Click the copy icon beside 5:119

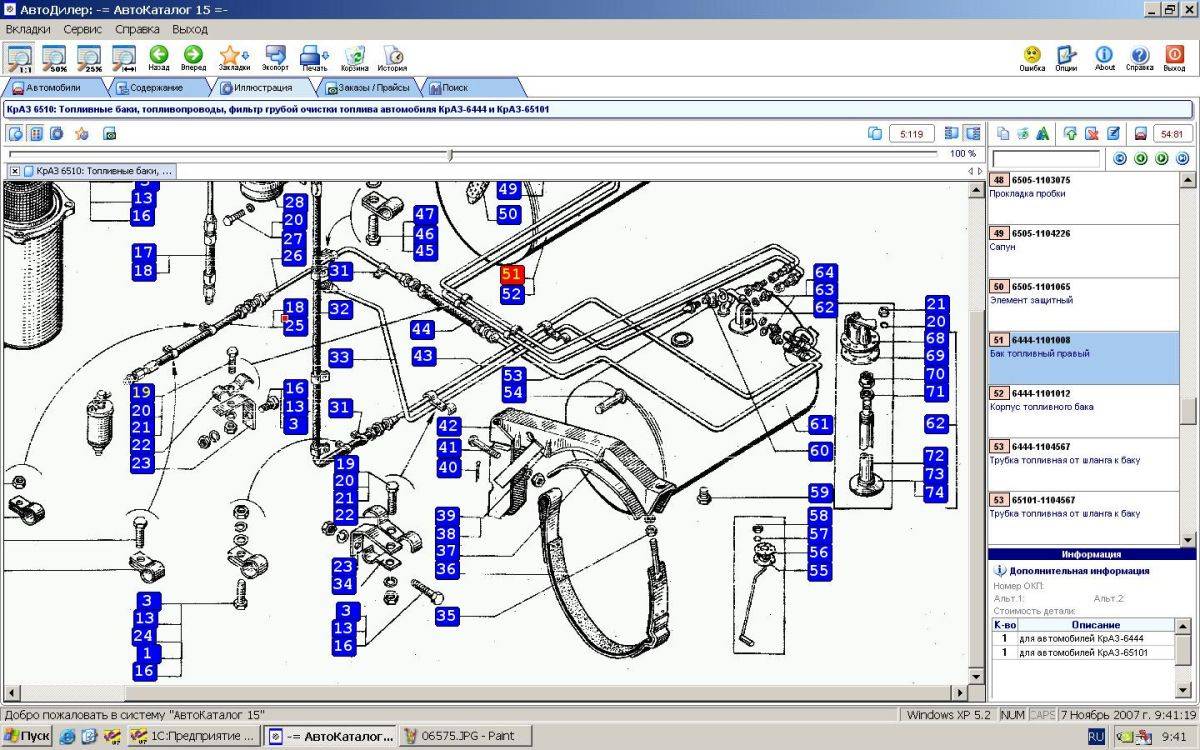tap(875, 133)
